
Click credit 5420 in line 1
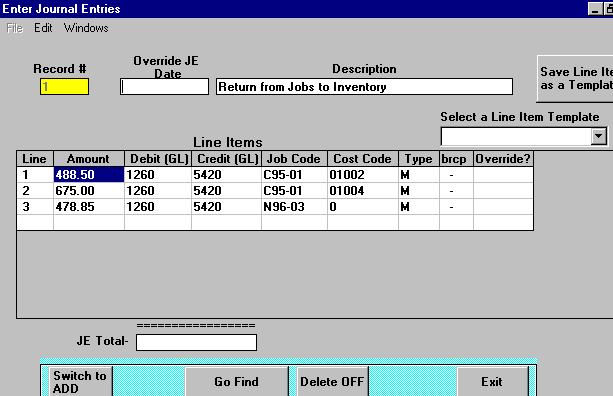click(227, 175)
